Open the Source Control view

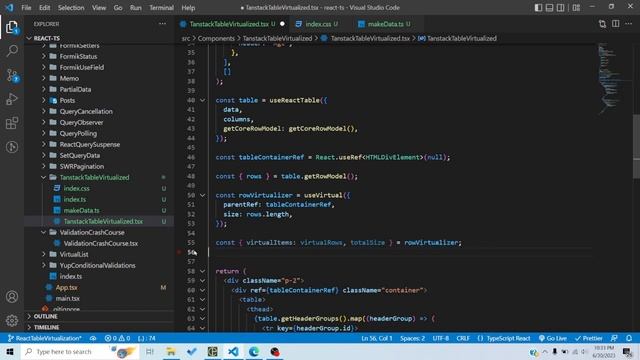[12, 75]
